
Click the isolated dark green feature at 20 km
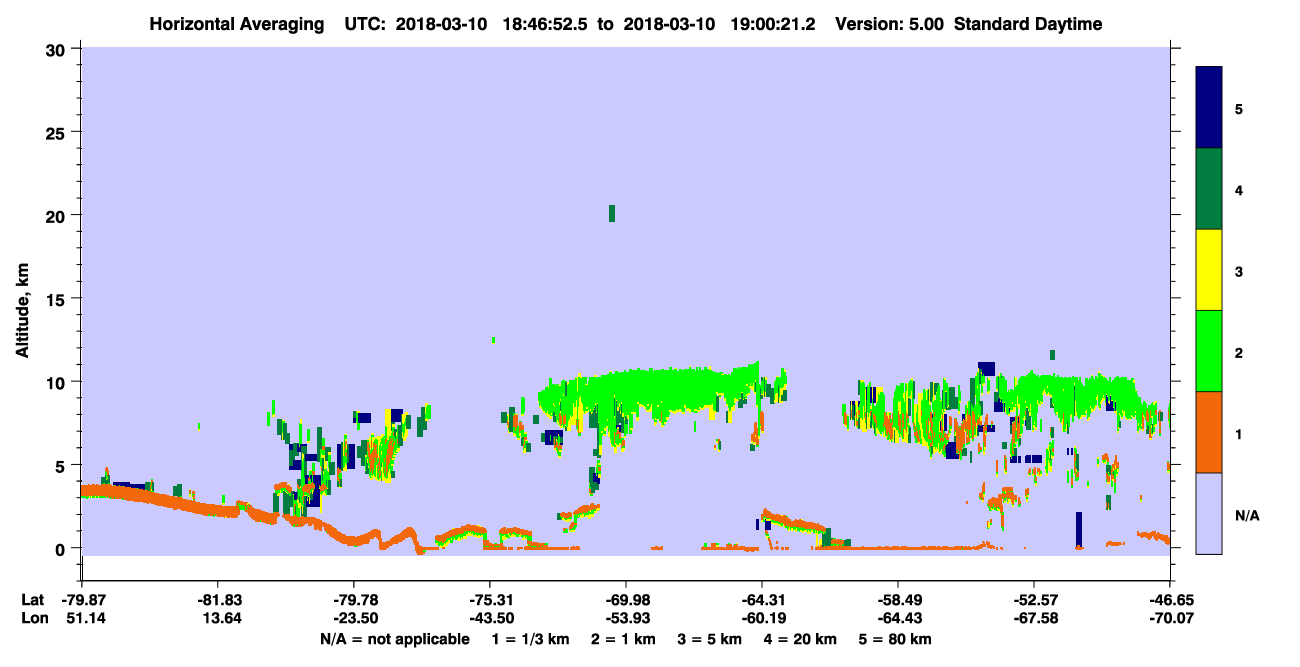(x=612, y=213)
